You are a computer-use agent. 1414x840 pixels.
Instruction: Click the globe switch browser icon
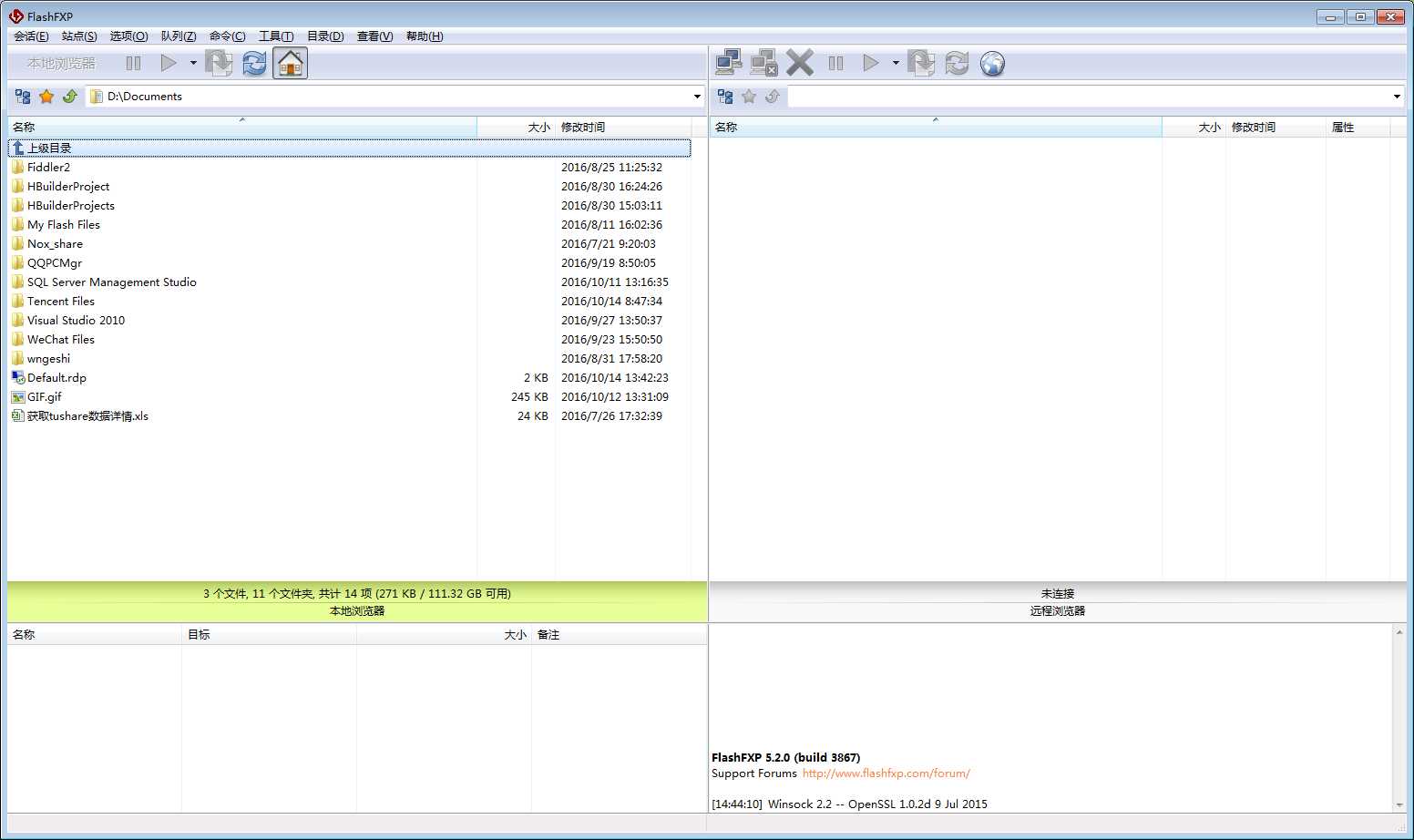992,63
